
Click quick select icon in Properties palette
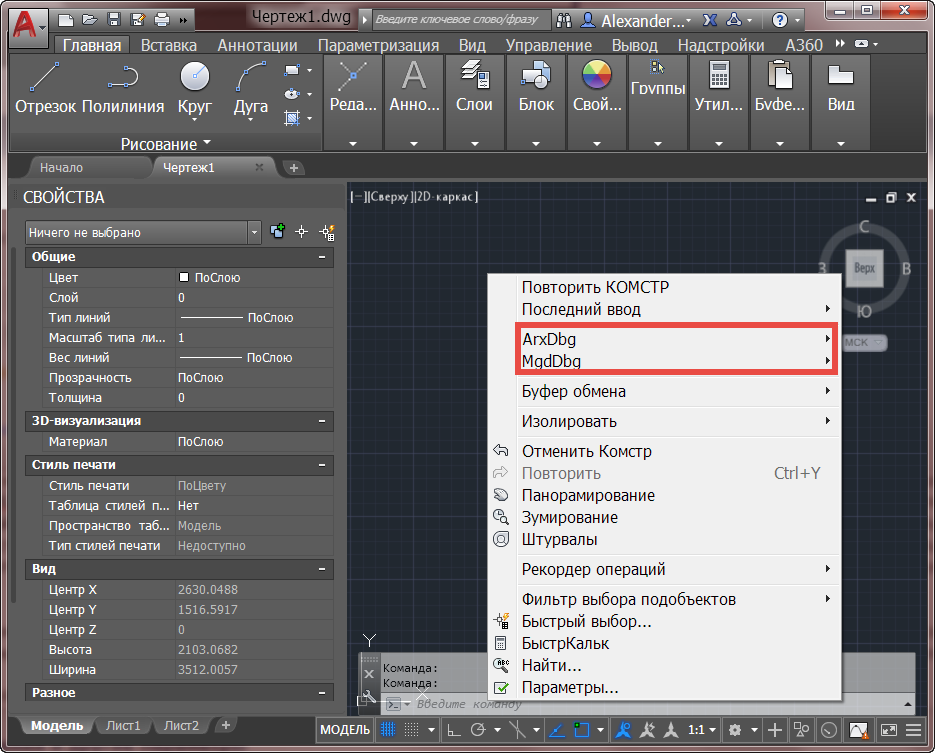[327, 232]
